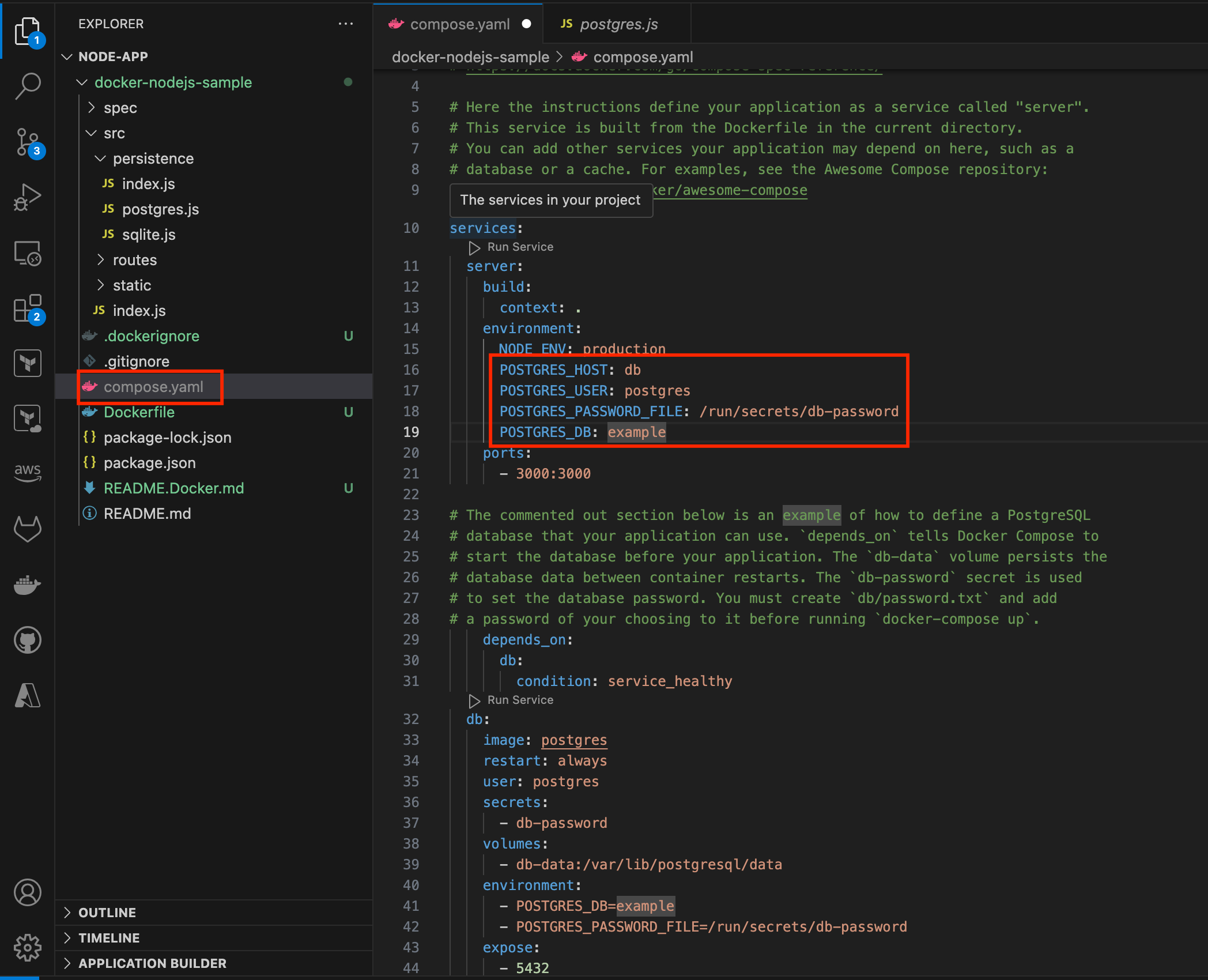Image resolution: width=1208 pixels, height=980 pixels.
Task: Click the Run Service icon above db
Action: pos(474,701)
